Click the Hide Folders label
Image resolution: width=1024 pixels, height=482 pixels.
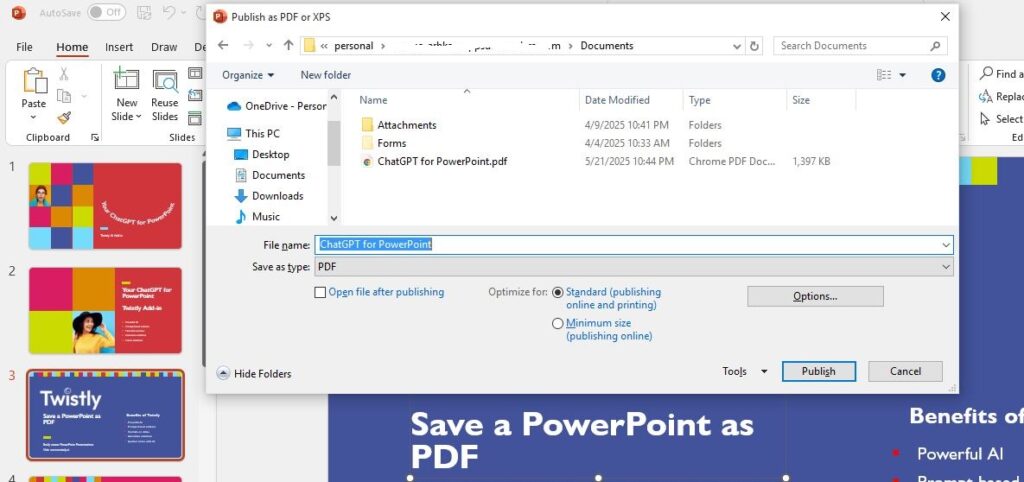[263, 374]
